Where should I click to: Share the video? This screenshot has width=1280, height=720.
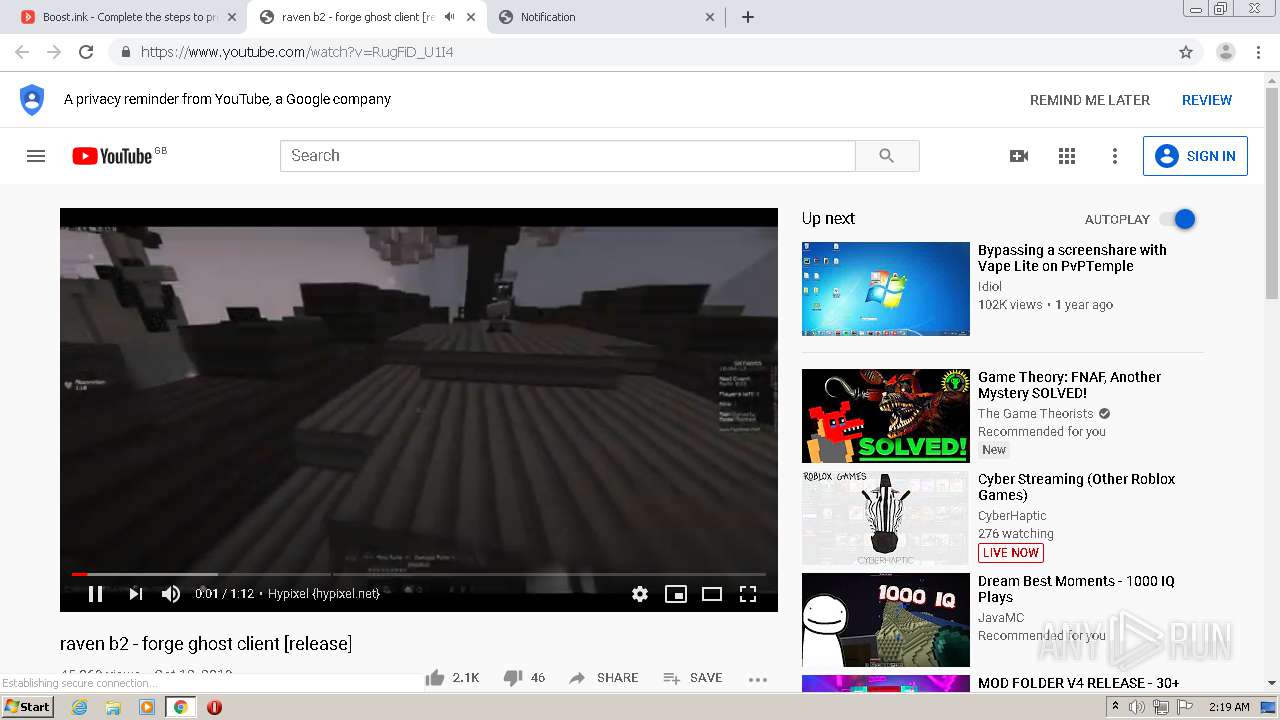[x=603, y=677]
